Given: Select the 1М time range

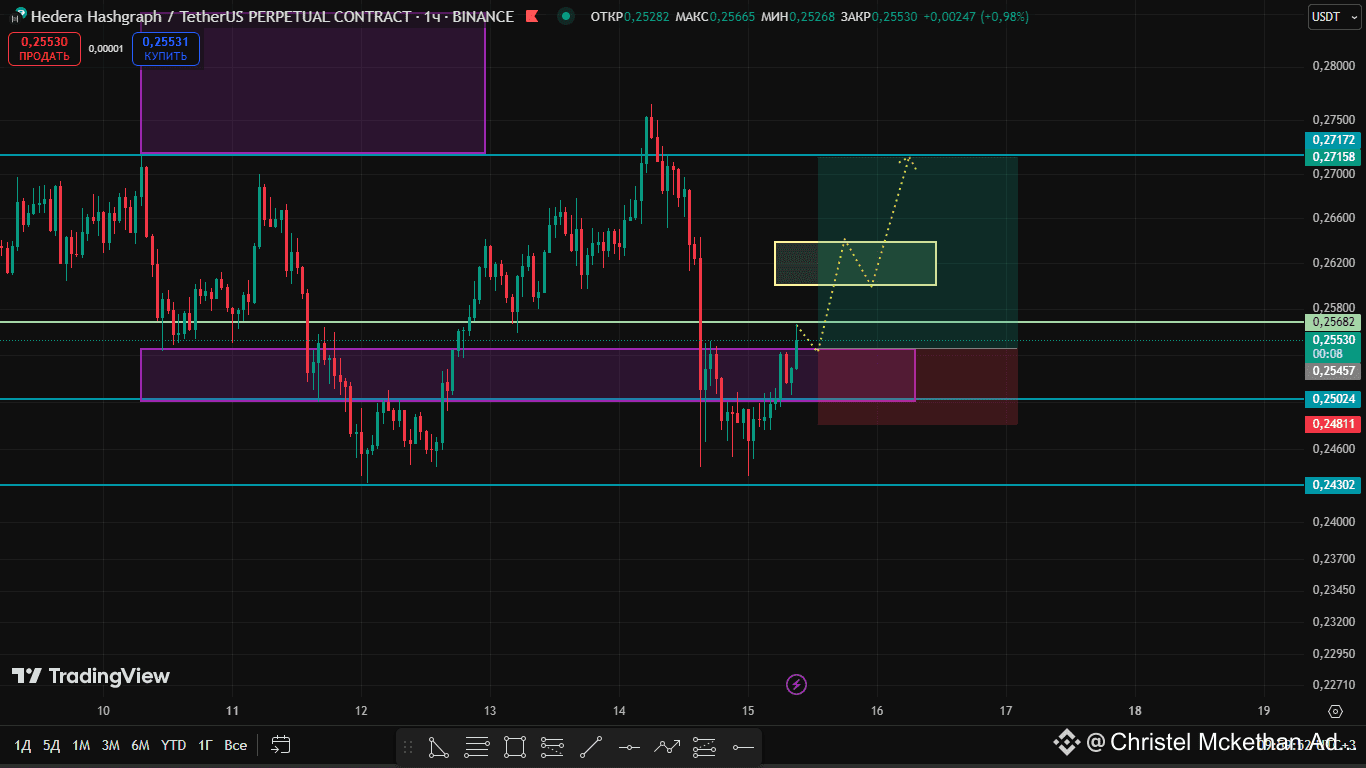Looking at the screenshot, I should [x=81, y=745].
